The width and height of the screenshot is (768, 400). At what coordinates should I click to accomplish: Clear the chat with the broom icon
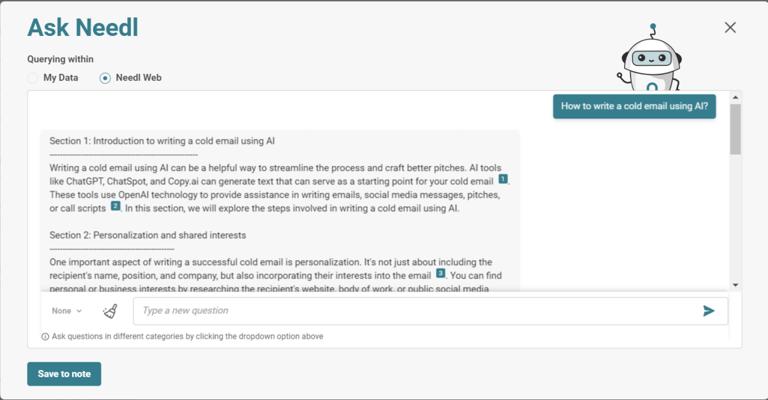[110, 311]
